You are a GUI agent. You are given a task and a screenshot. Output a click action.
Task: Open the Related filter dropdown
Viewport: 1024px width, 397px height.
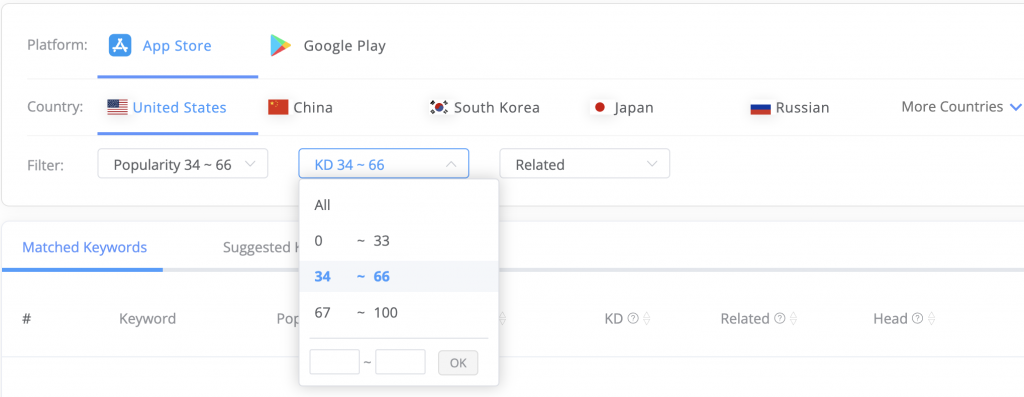click(584, 164)
